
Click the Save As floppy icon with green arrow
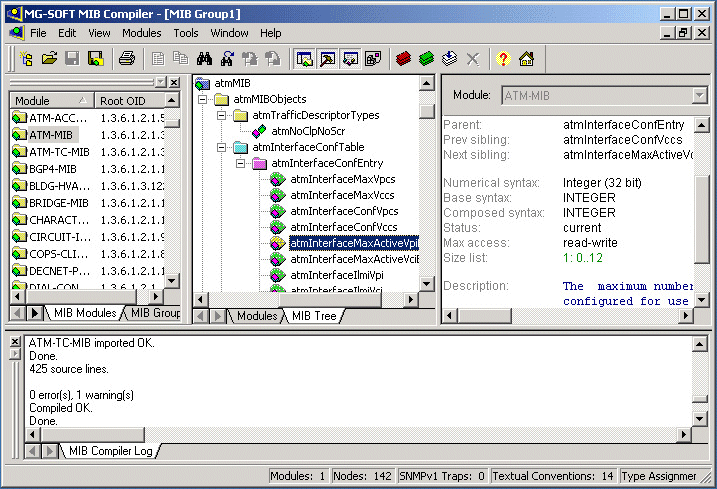click(x=95, y=59)
